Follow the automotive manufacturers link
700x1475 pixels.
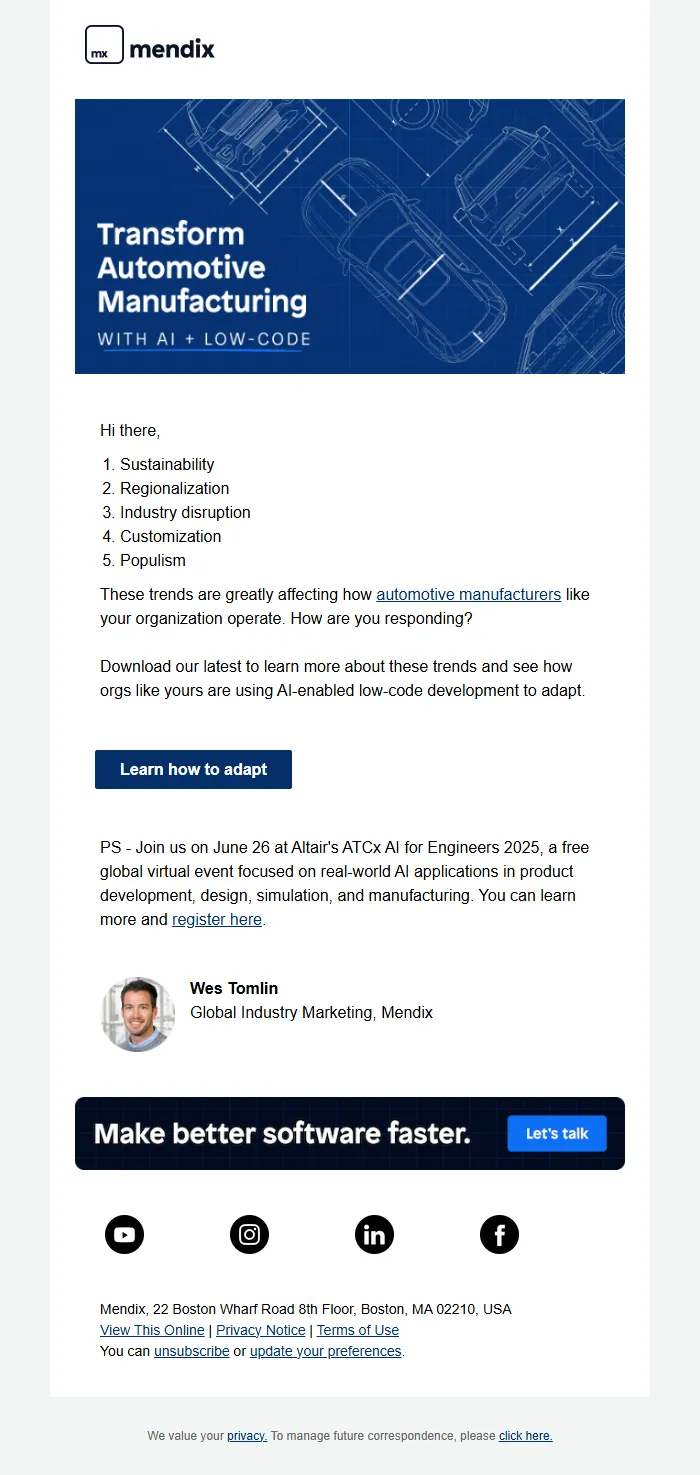(x=468, y=594)
